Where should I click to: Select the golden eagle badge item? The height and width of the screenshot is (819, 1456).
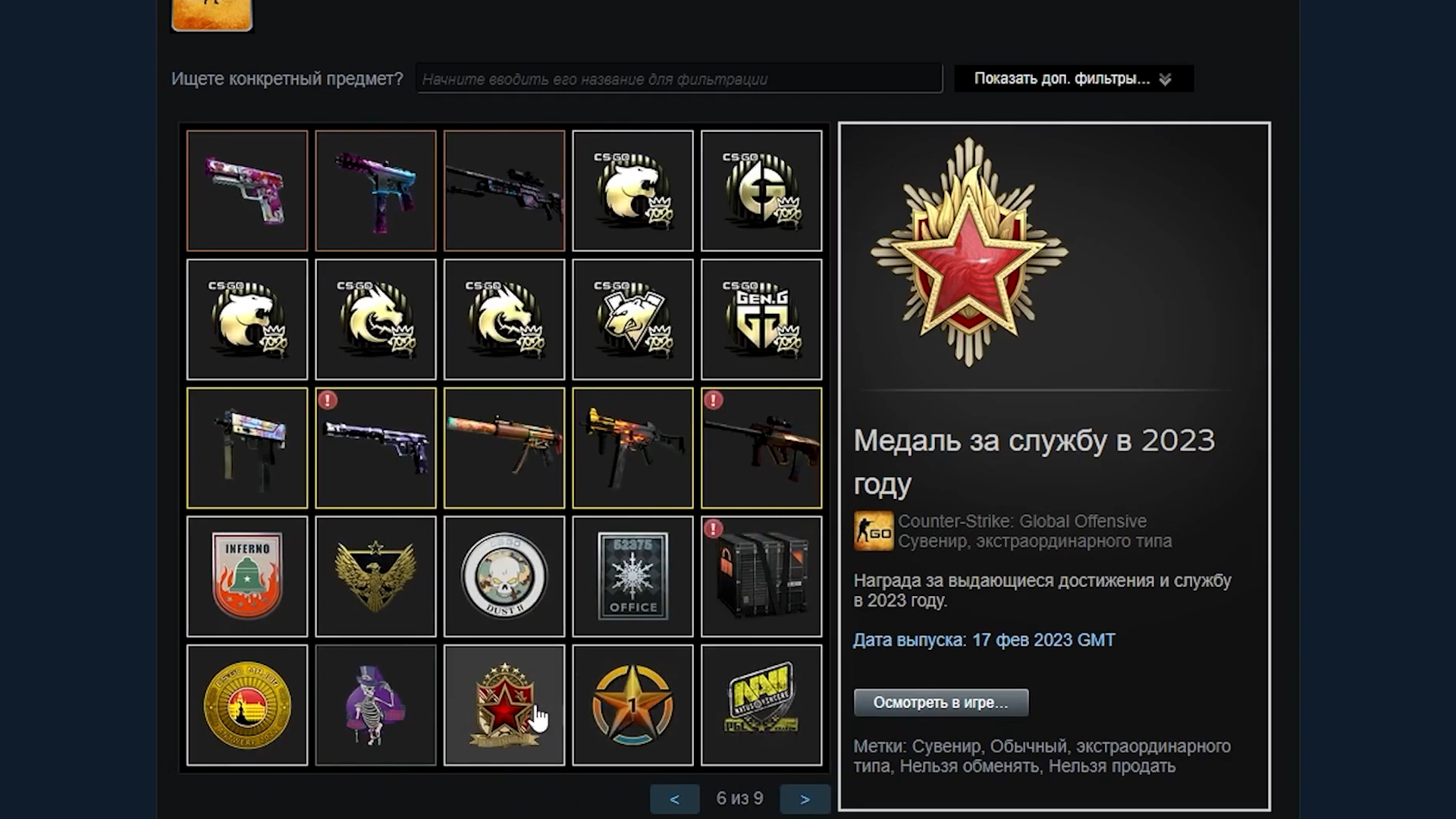tap(376, 576)
